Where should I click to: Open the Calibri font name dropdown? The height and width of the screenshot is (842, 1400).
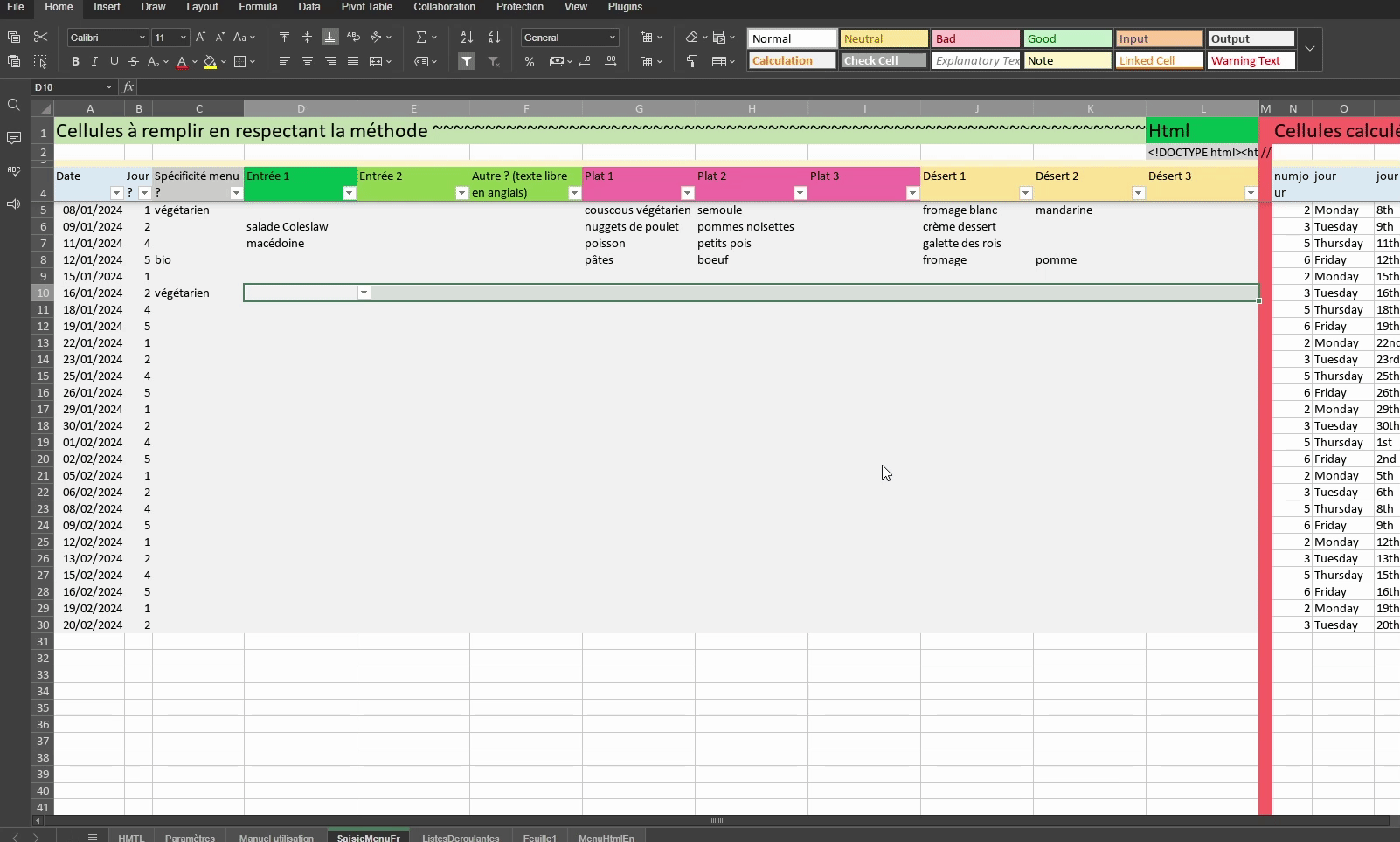pyautogui.click(x=107, y=38)
